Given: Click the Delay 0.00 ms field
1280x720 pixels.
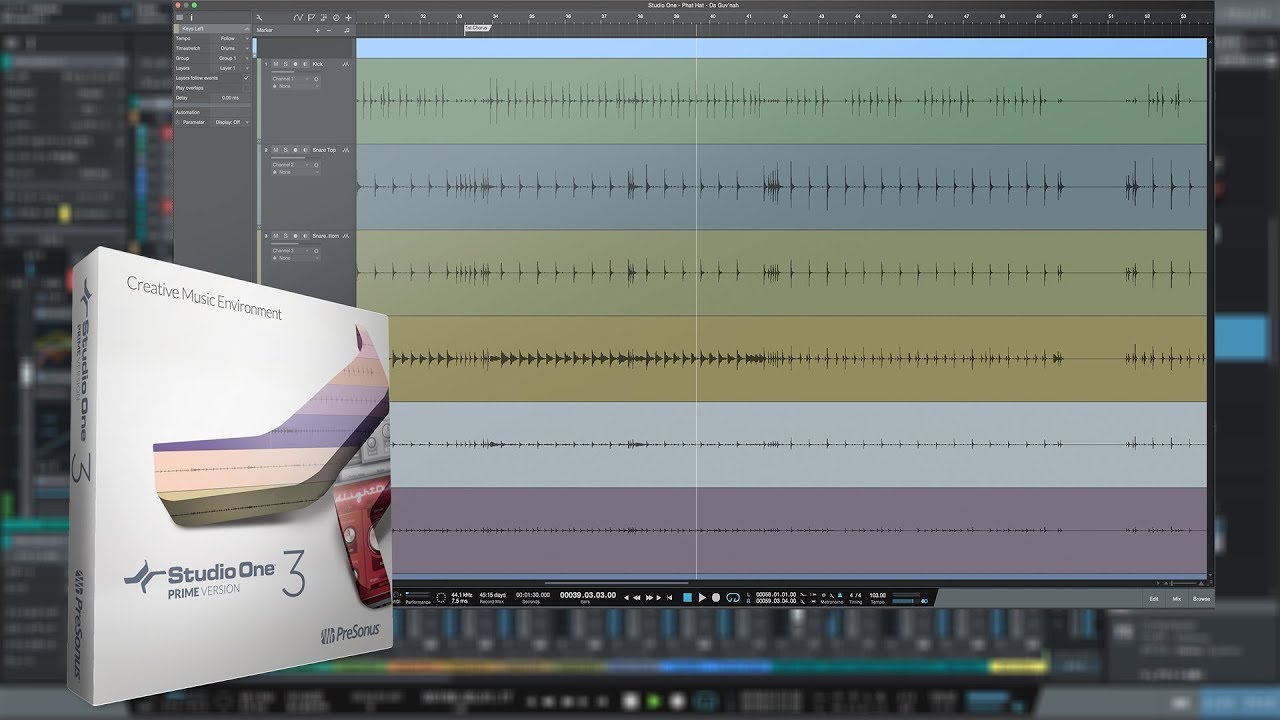Looking at the screenshot, I should point(230,98).
